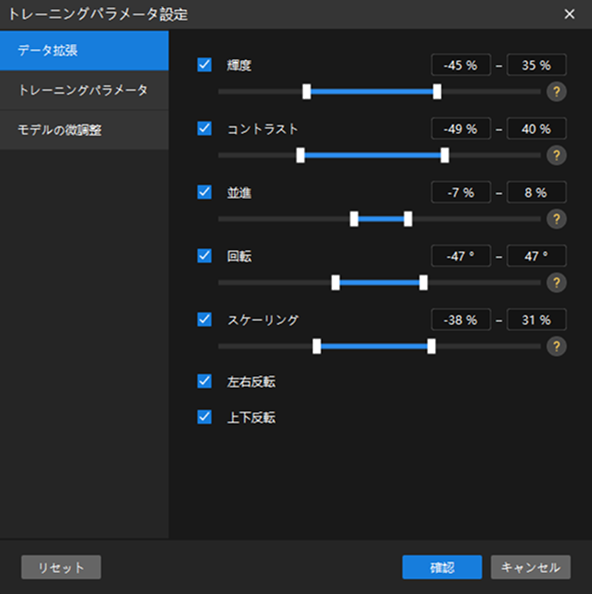
Task: Click コントラスト slider right handle
Action: [445, 155]
